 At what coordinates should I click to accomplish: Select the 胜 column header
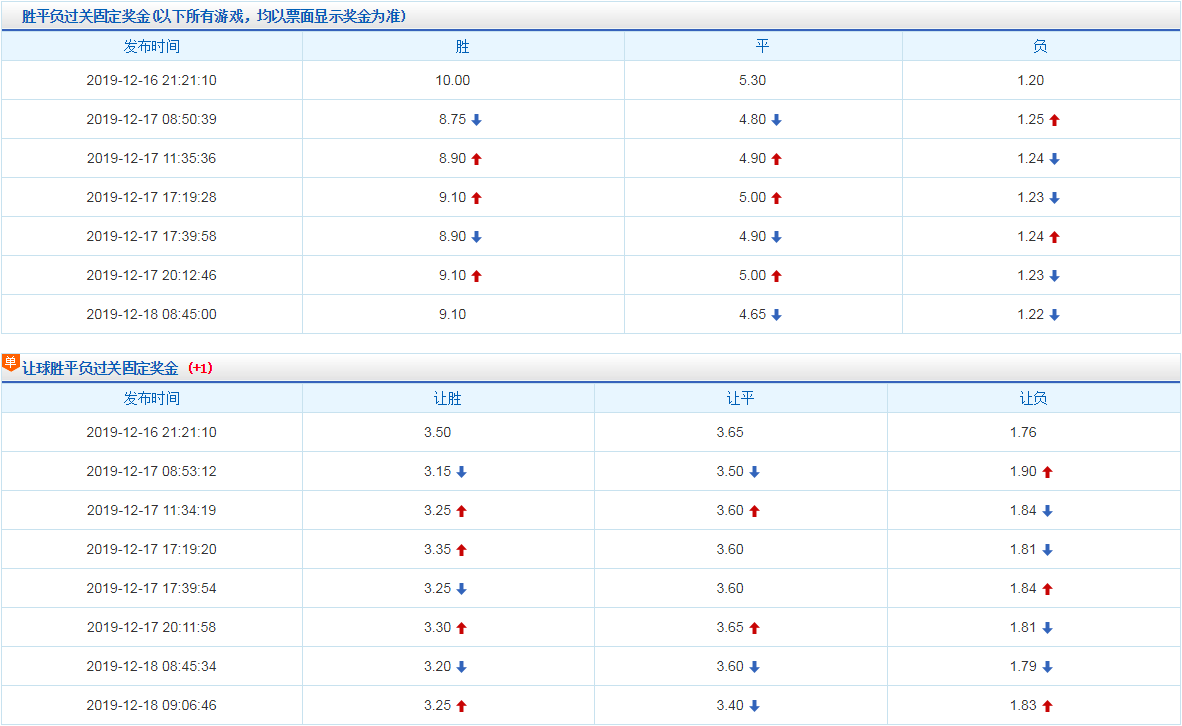(463, 44)
